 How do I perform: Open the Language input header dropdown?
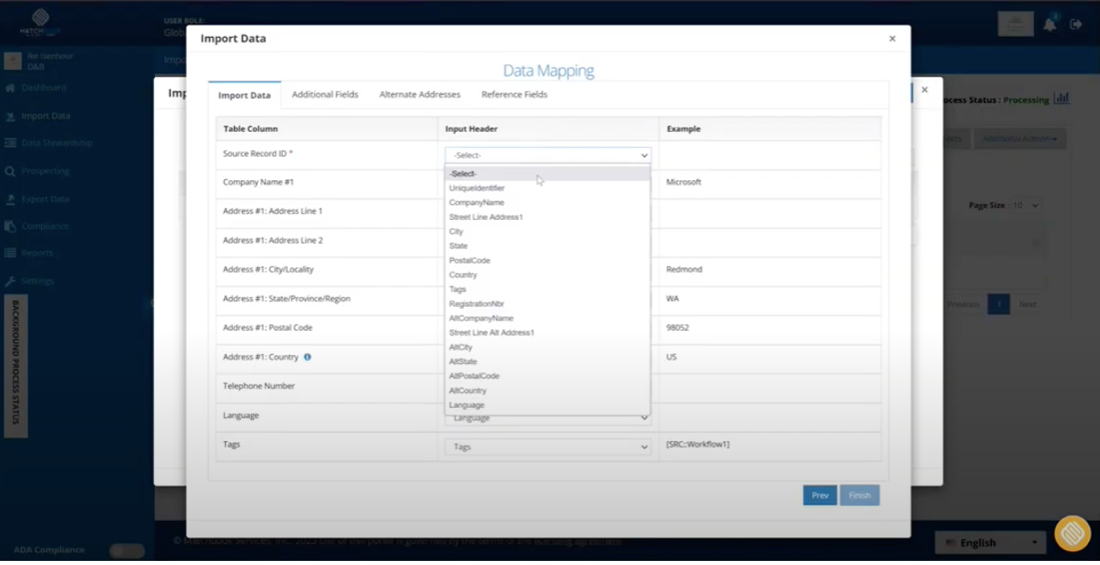[548, 420]
